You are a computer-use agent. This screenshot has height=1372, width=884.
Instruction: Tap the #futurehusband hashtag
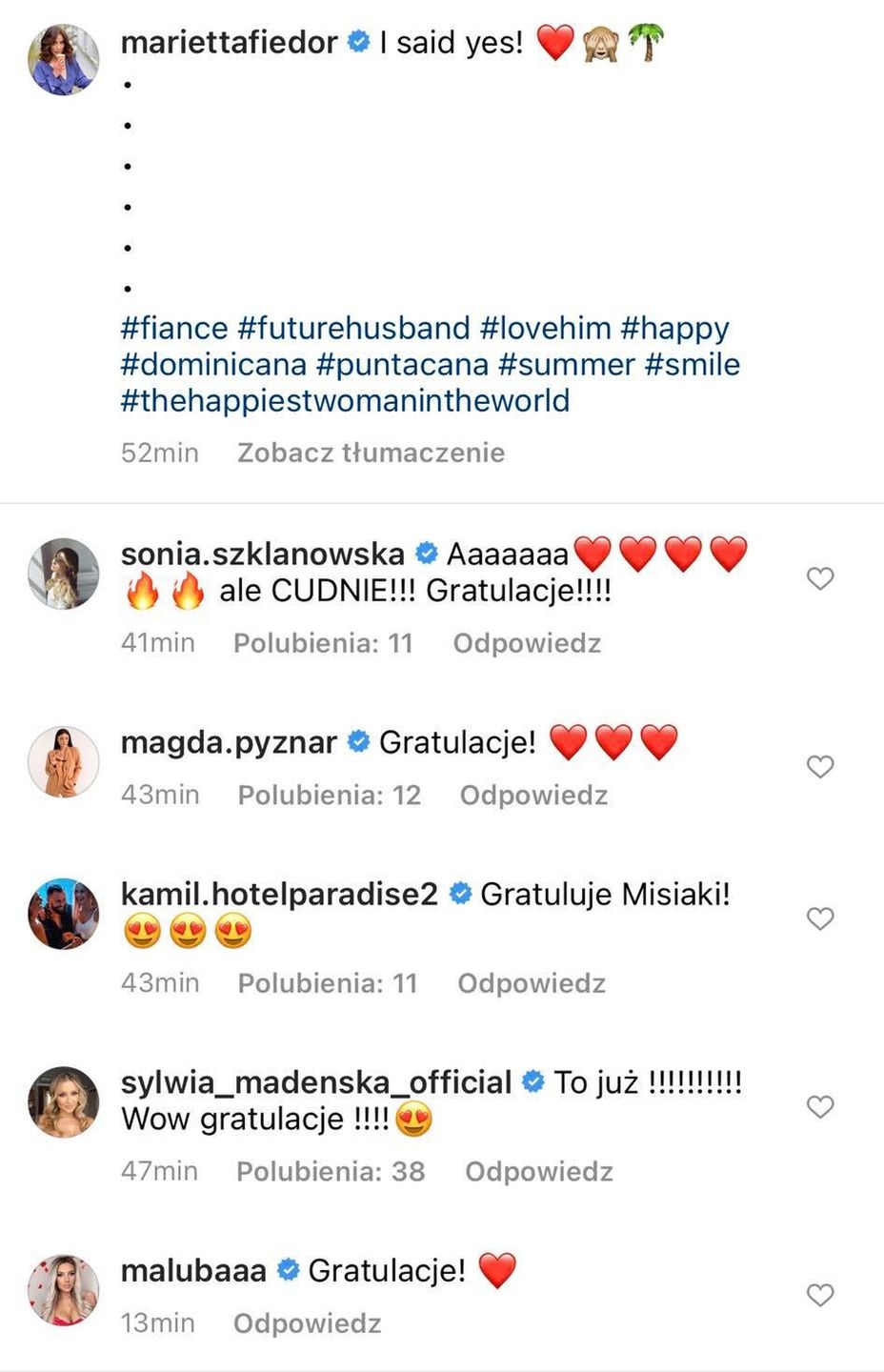(353, 329)
